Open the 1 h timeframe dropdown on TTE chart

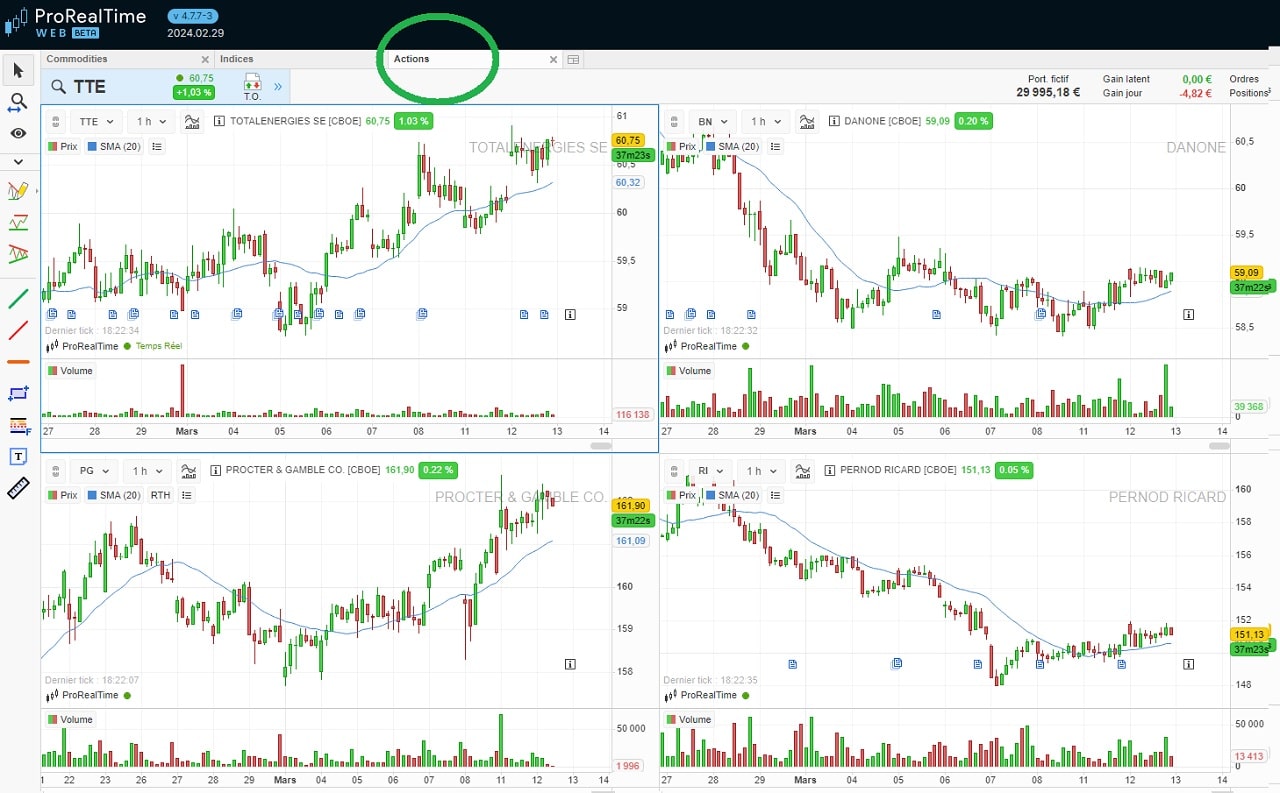pyautogui.click(x=151, y=121)
